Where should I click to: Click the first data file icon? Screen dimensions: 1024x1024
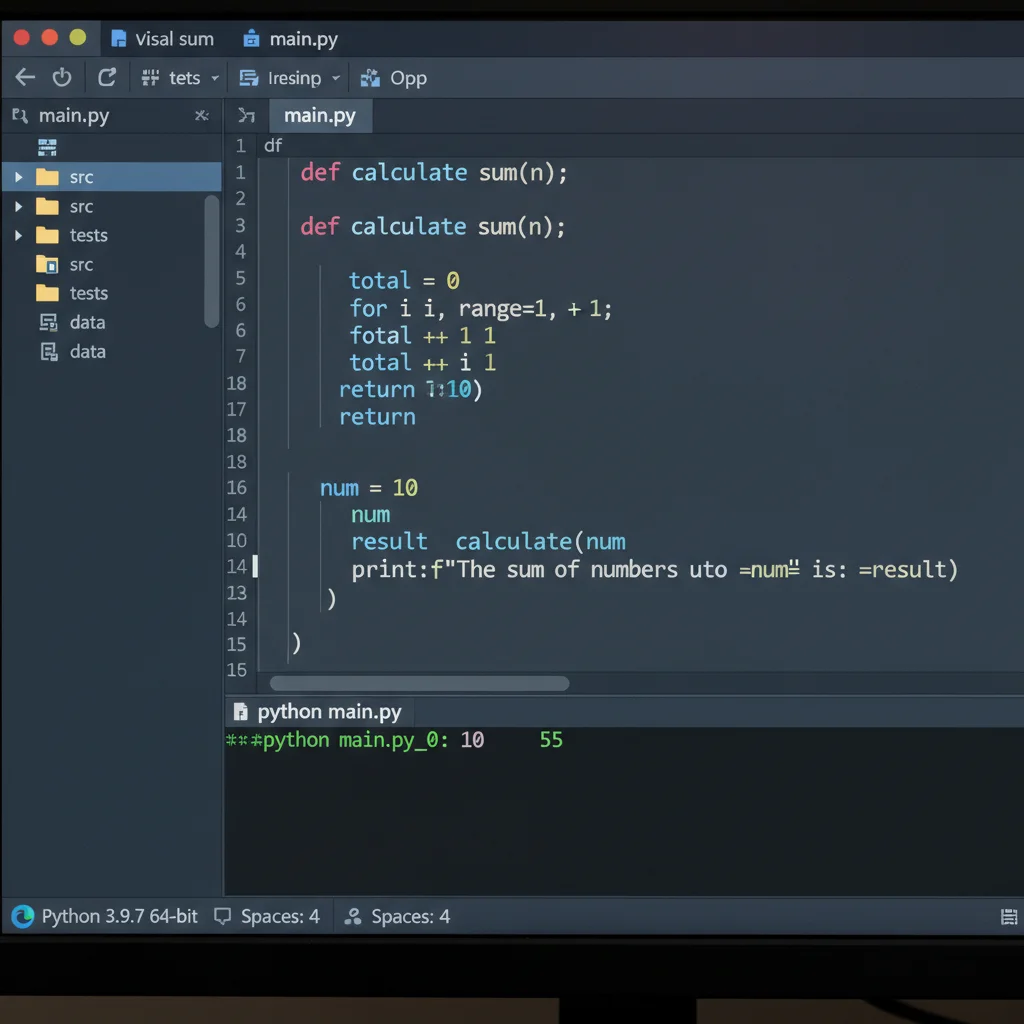coord(48,323)
